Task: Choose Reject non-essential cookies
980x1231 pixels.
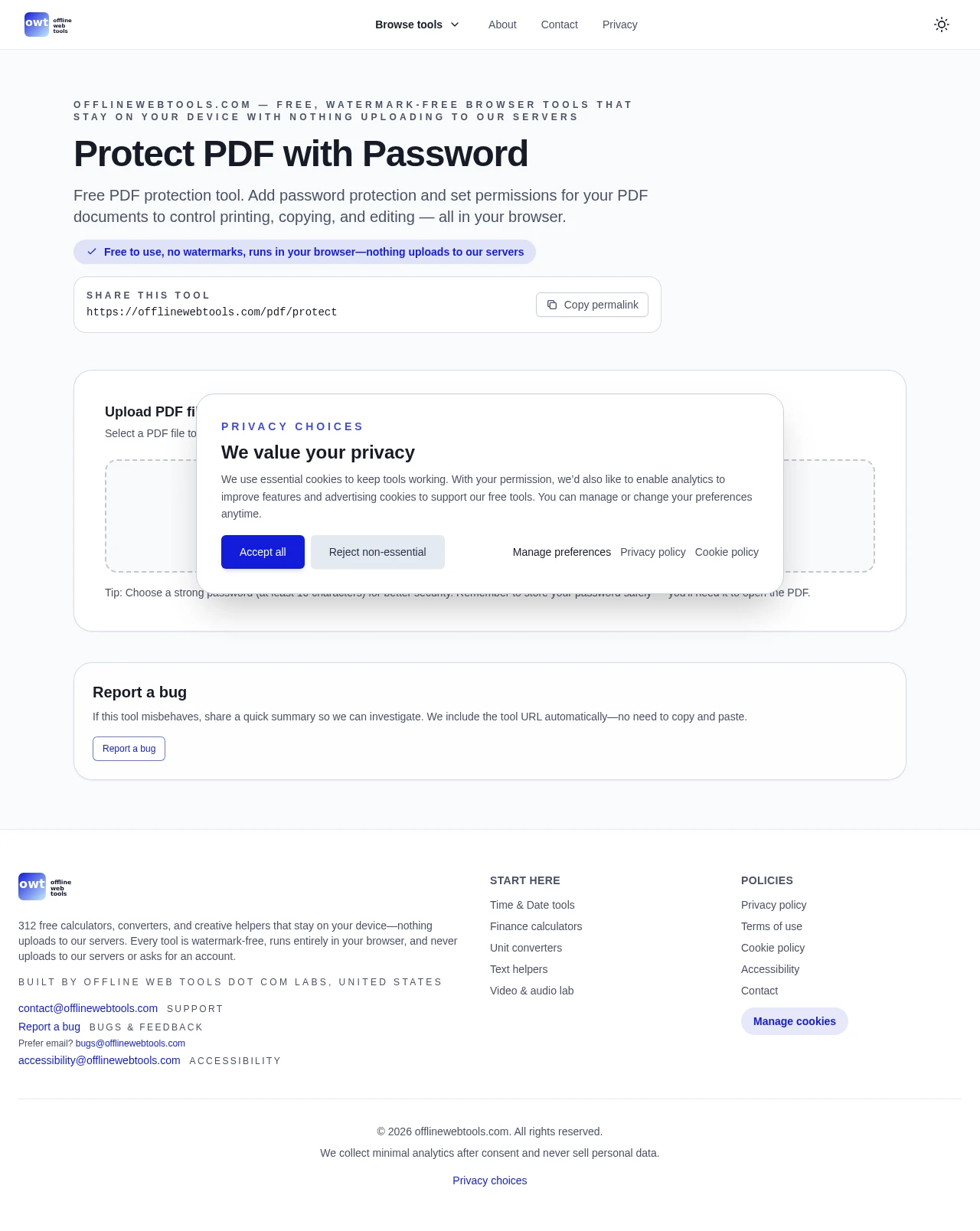Action: [377, 552]
